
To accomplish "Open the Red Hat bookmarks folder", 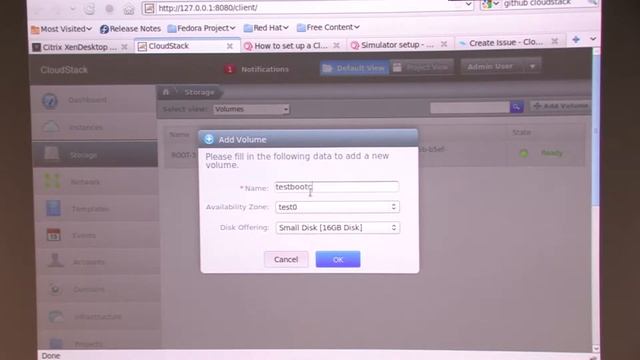I will [x=266, y=28].
